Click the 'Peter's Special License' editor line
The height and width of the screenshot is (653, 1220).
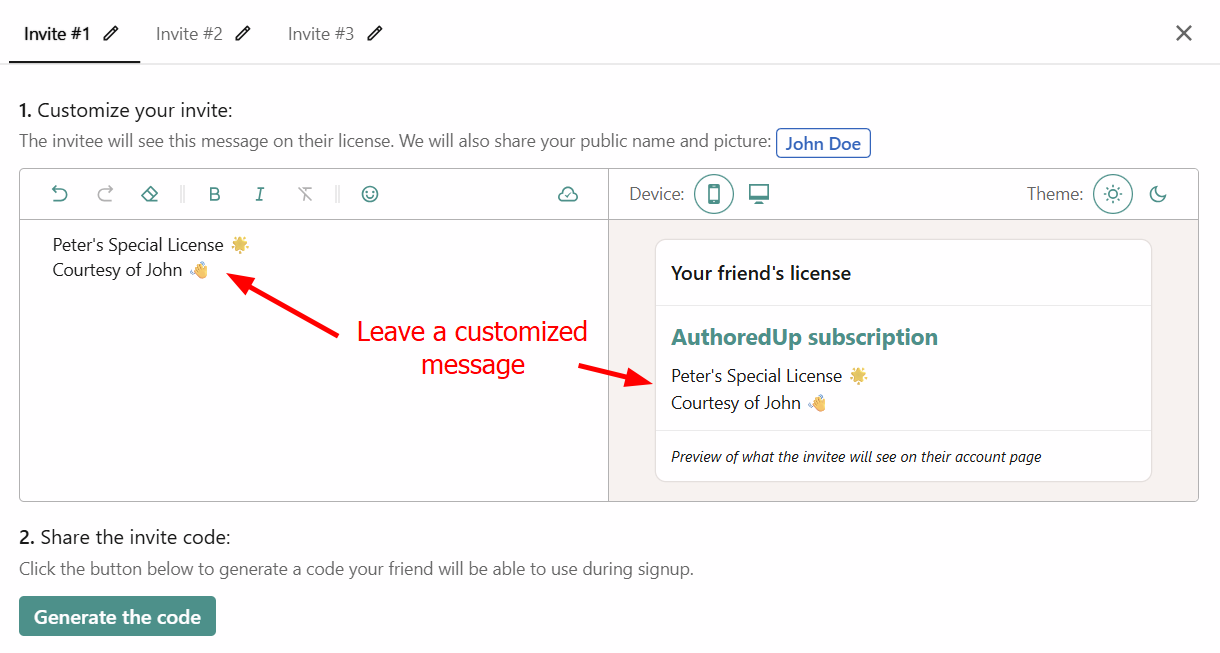(151, 245)
